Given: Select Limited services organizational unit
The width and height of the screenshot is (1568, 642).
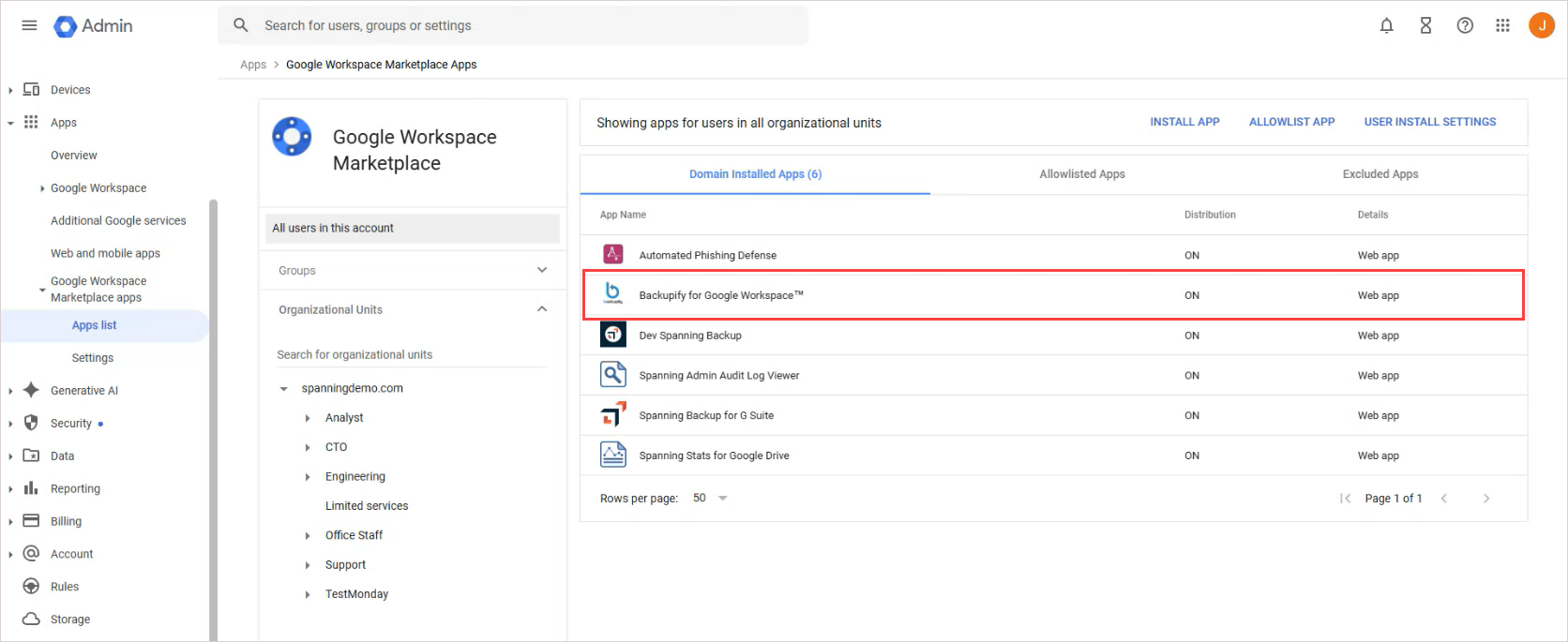Looking at the screenshot, I should (x=367, y=506).
